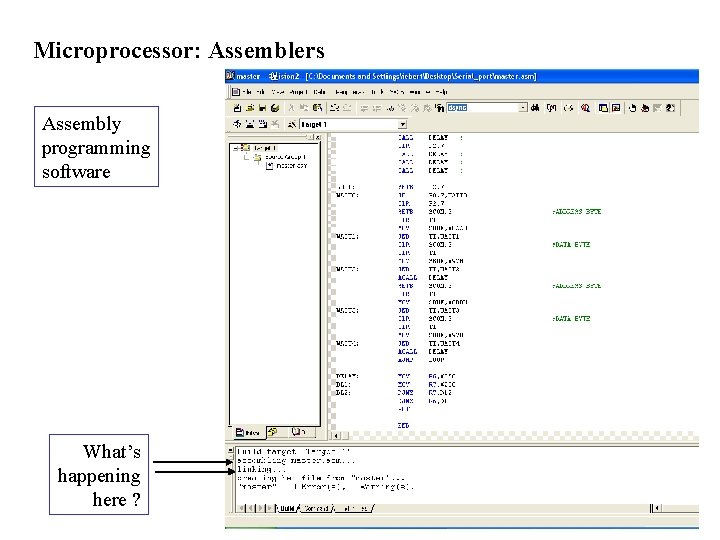The image size is (720, 540).
Task: Click the END directive in the editor
Action: [x=404, y=426]
